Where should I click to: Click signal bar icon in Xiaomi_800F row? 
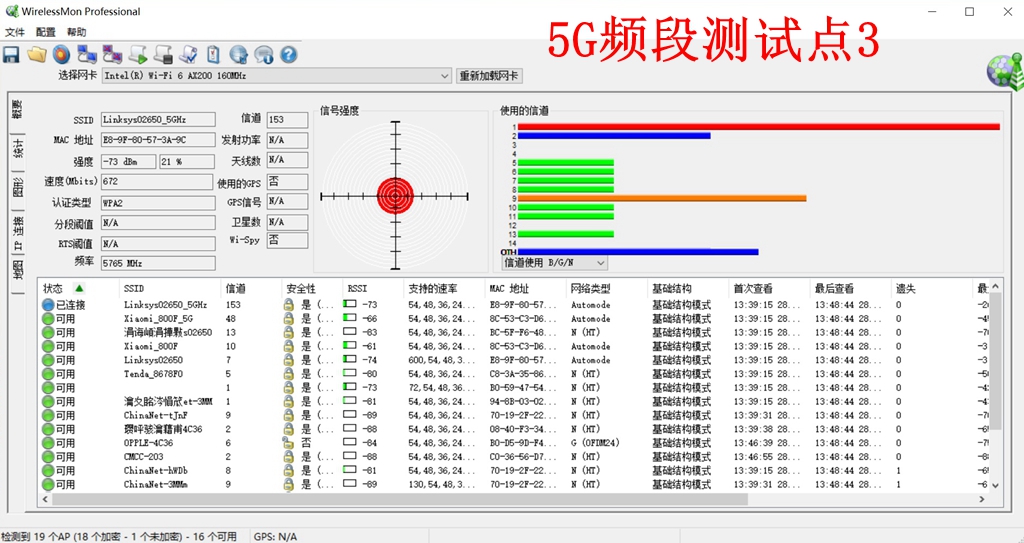click(x=350, y=346)
